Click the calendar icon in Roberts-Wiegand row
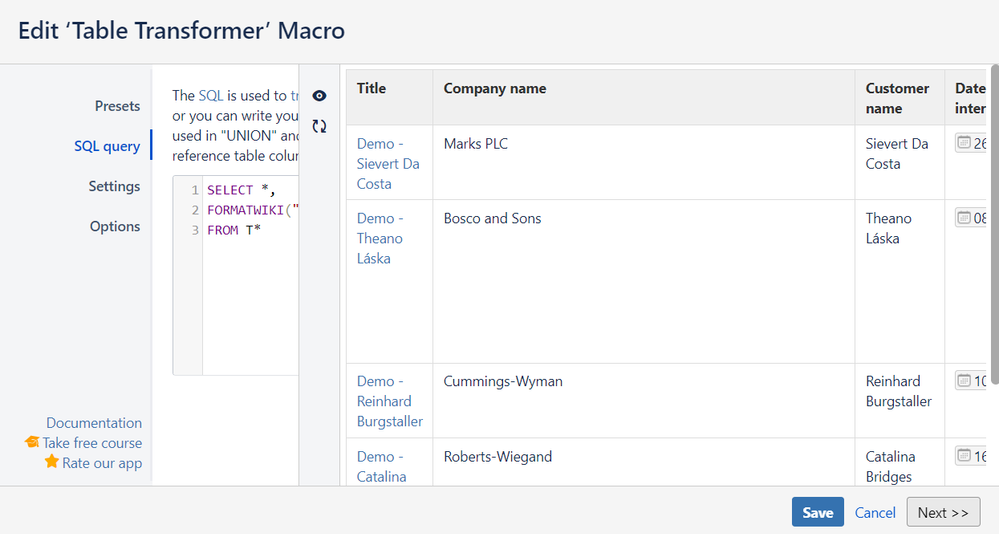 (x=964, y=455)
